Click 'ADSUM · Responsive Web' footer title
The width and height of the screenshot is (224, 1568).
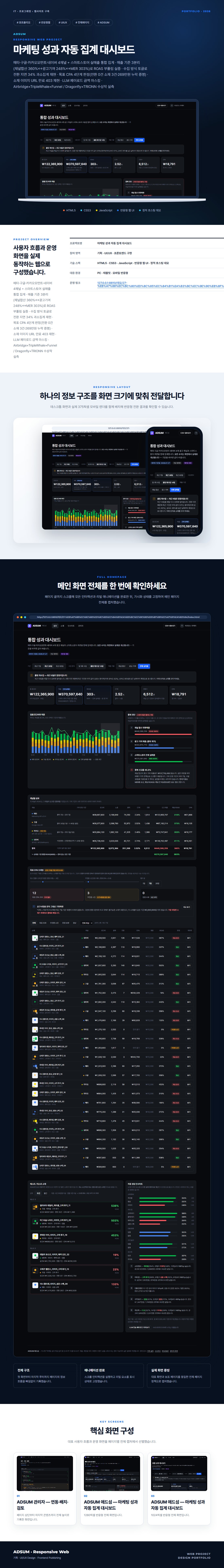click(x=41, y=1552)
